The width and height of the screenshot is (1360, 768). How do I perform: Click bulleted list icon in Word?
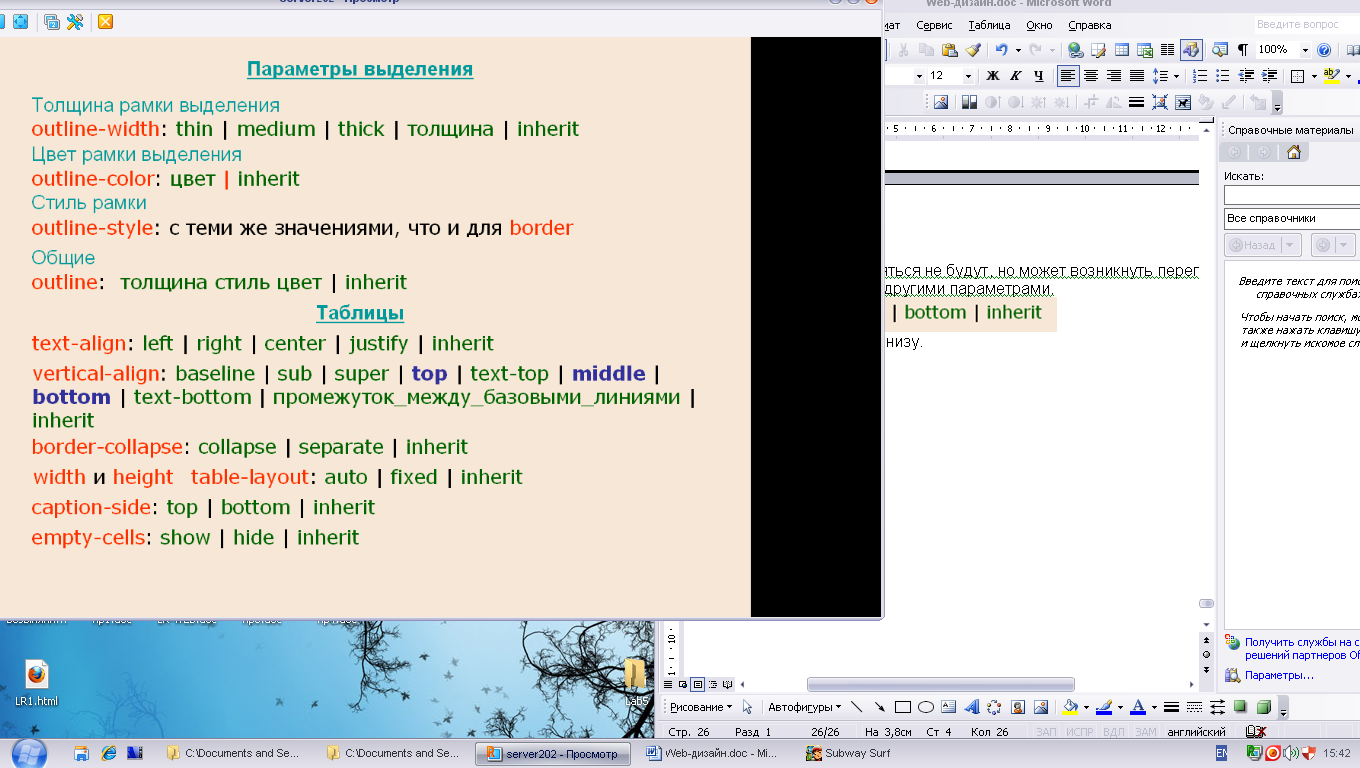click(x=1224, y=76)
